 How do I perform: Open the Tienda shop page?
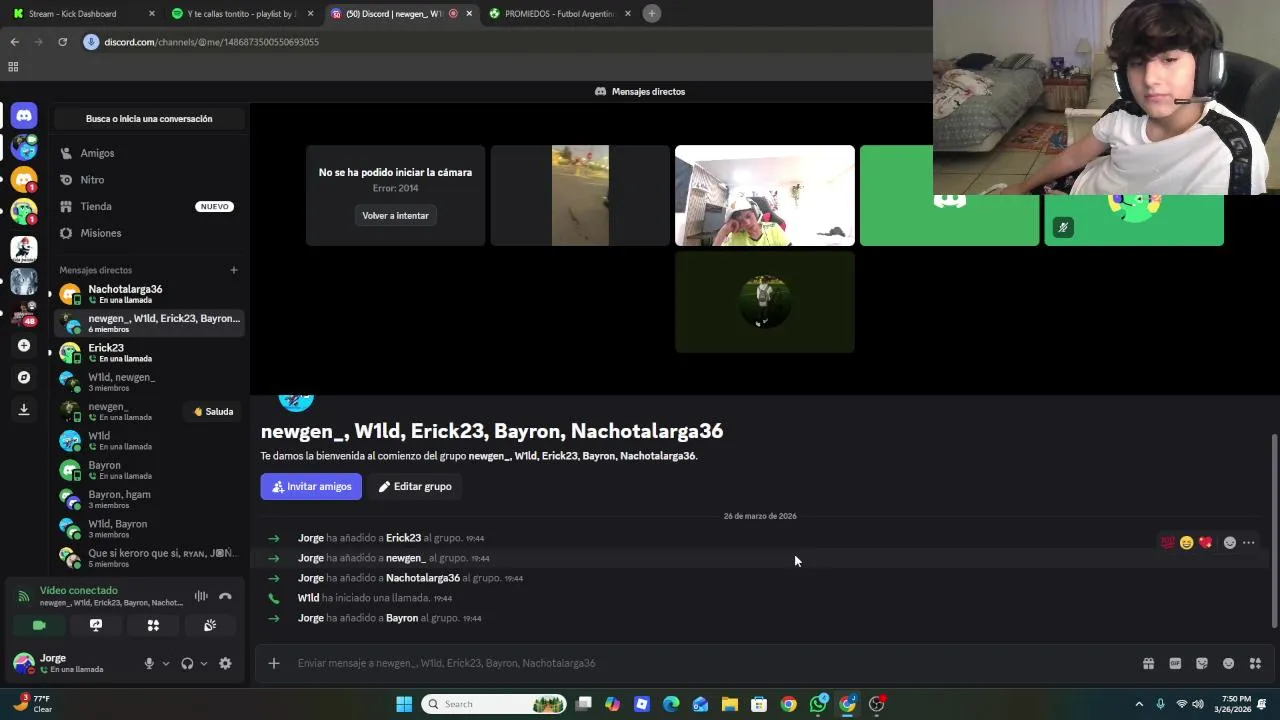[x=149, y=206]
